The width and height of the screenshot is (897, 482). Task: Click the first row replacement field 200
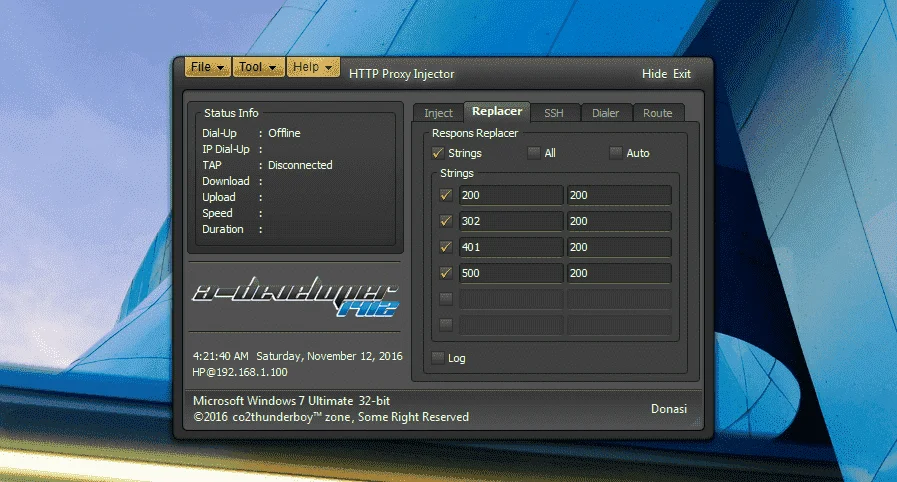tap(619, 195)
